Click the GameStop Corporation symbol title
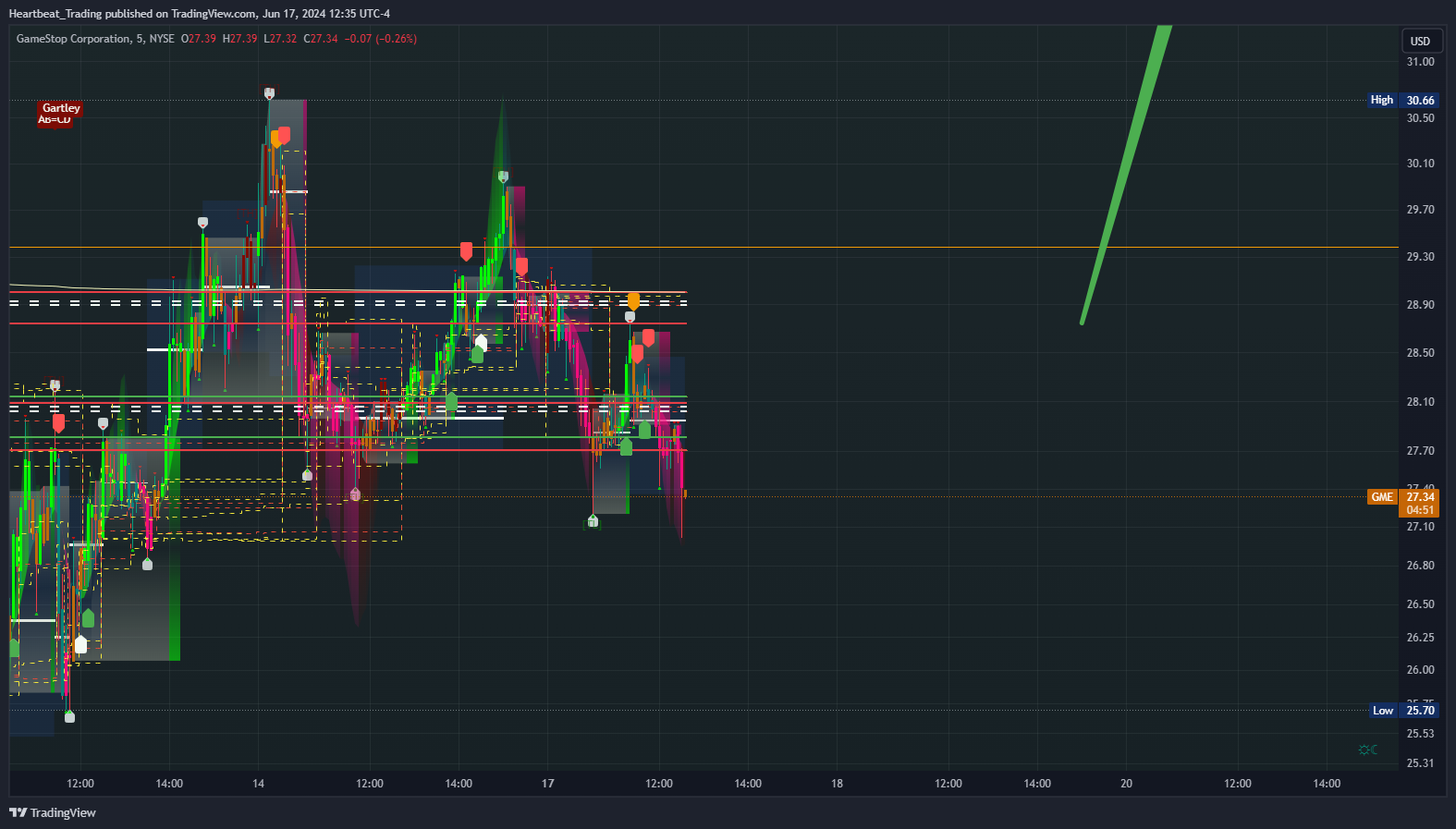The width and height of the screenshot is (1456, 829). [x=73, y=39]
